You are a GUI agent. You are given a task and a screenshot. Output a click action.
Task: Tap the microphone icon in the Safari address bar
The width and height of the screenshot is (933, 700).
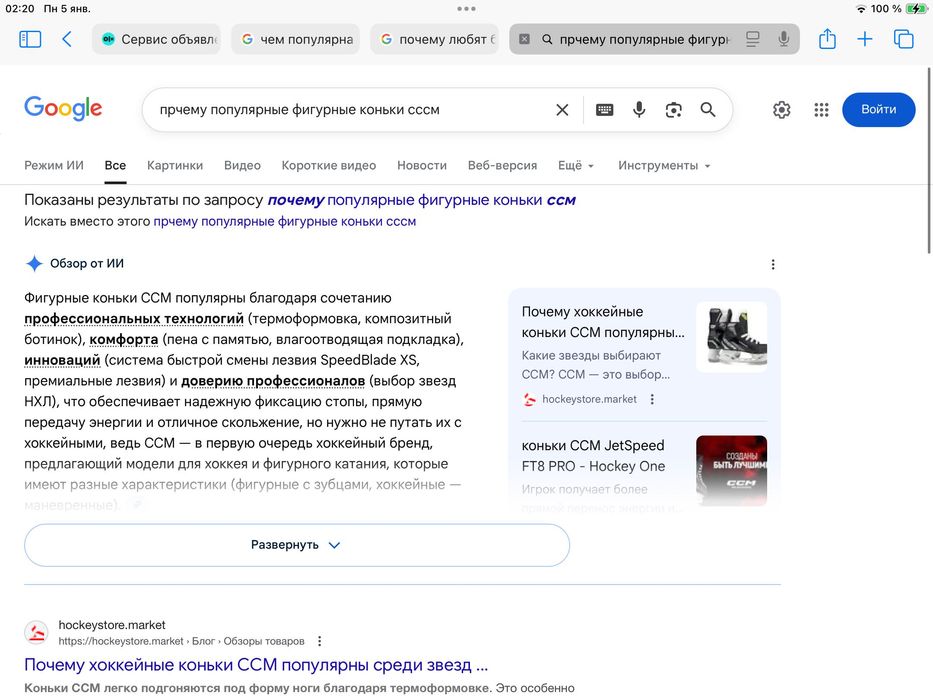point(784,39)
